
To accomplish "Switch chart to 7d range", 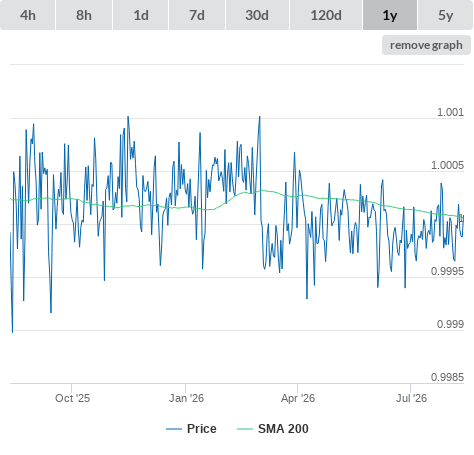I will 197,15.
